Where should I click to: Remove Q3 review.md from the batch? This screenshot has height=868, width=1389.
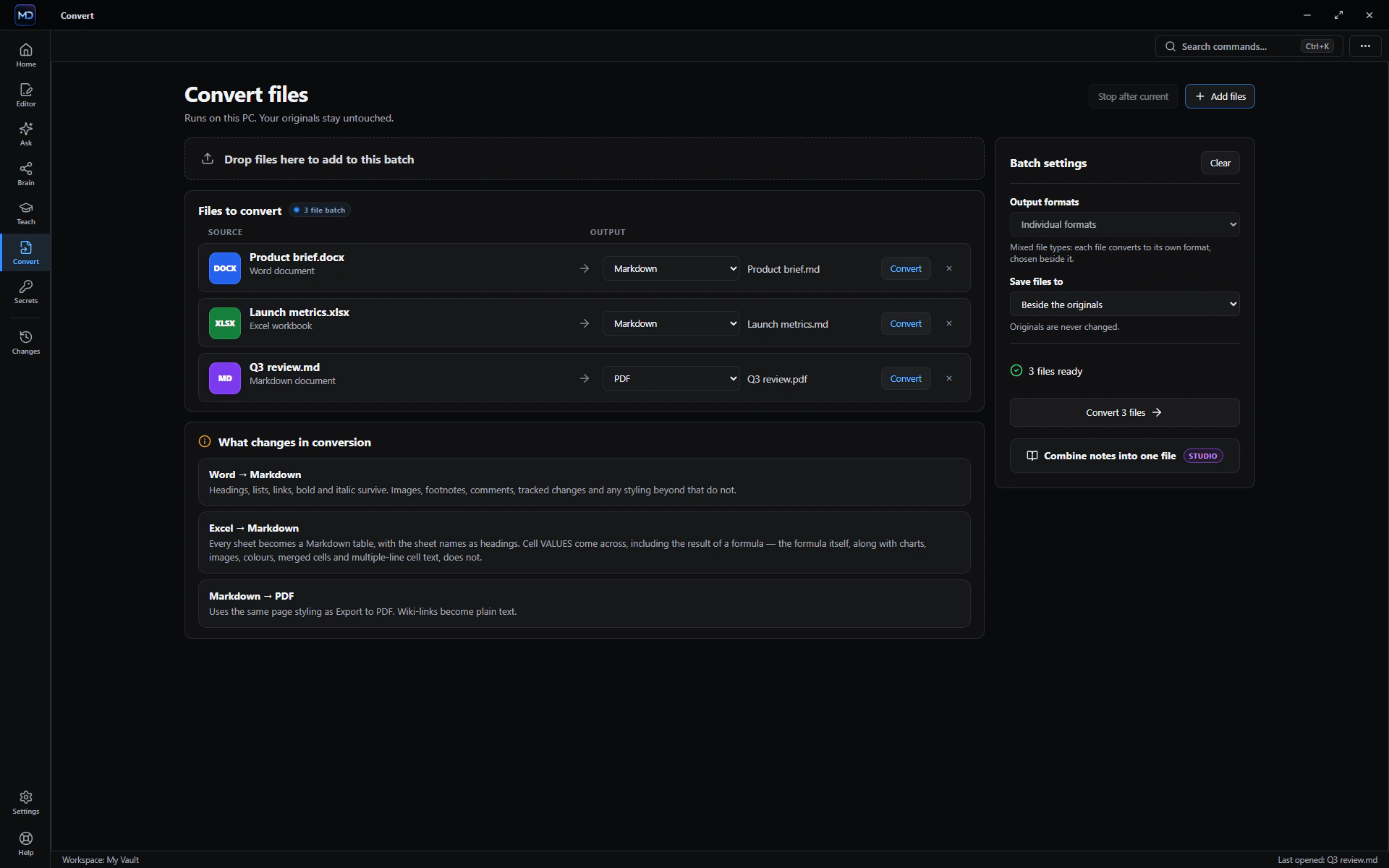tap(949, 378)
